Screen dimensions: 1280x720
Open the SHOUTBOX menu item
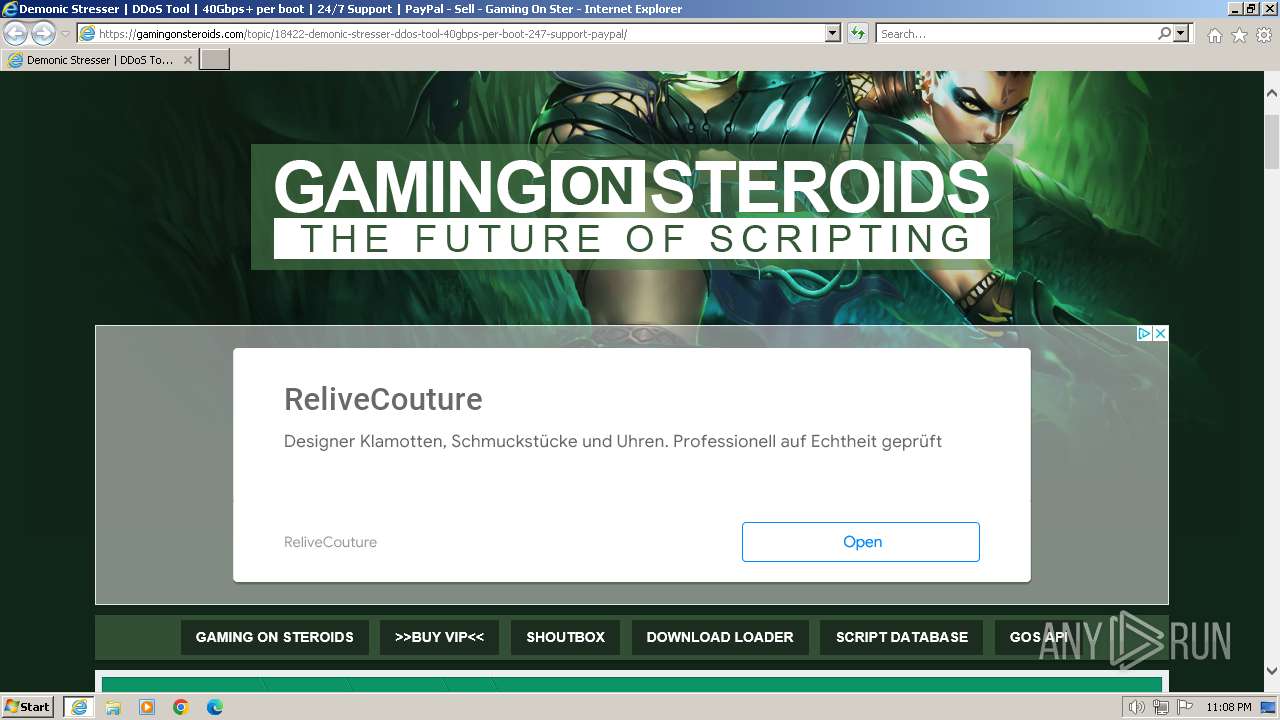tap(566, 637)
